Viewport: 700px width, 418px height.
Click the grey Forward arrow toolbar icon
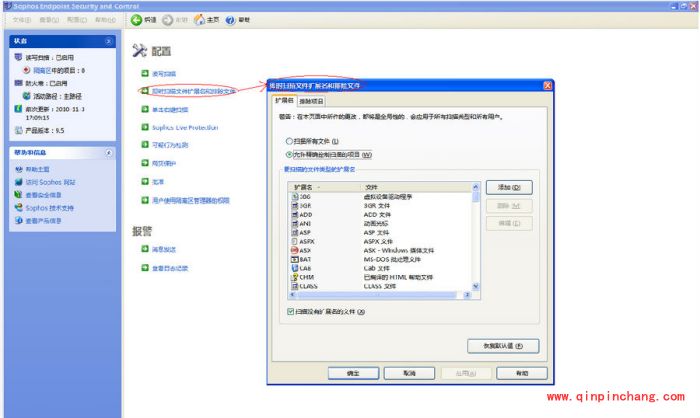click(167, 20)
